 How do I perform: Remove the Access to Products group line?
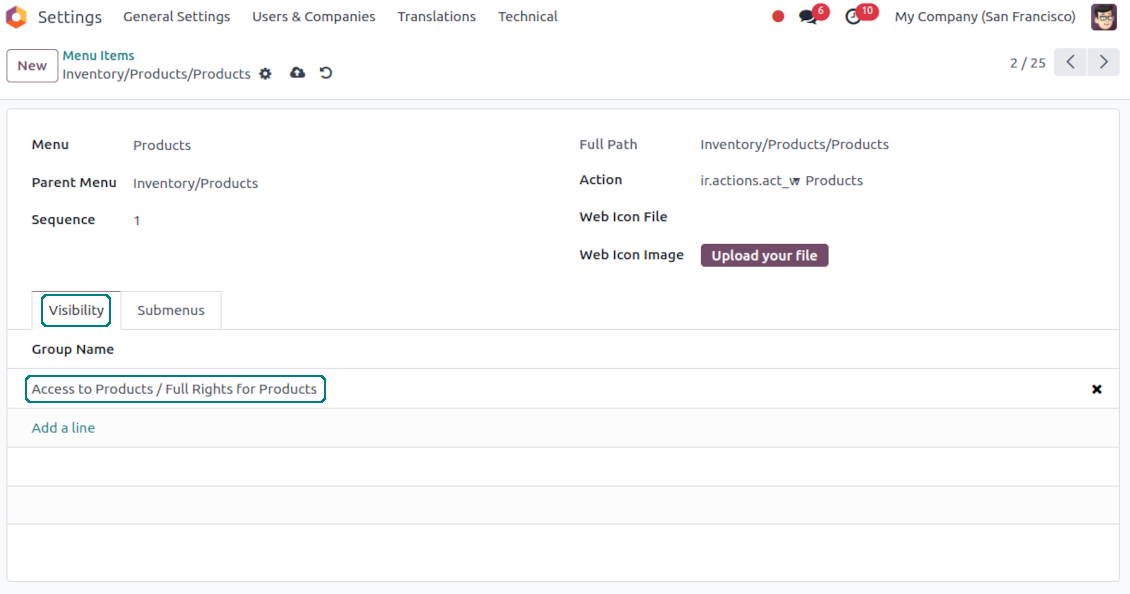(x=1096, y=389)
